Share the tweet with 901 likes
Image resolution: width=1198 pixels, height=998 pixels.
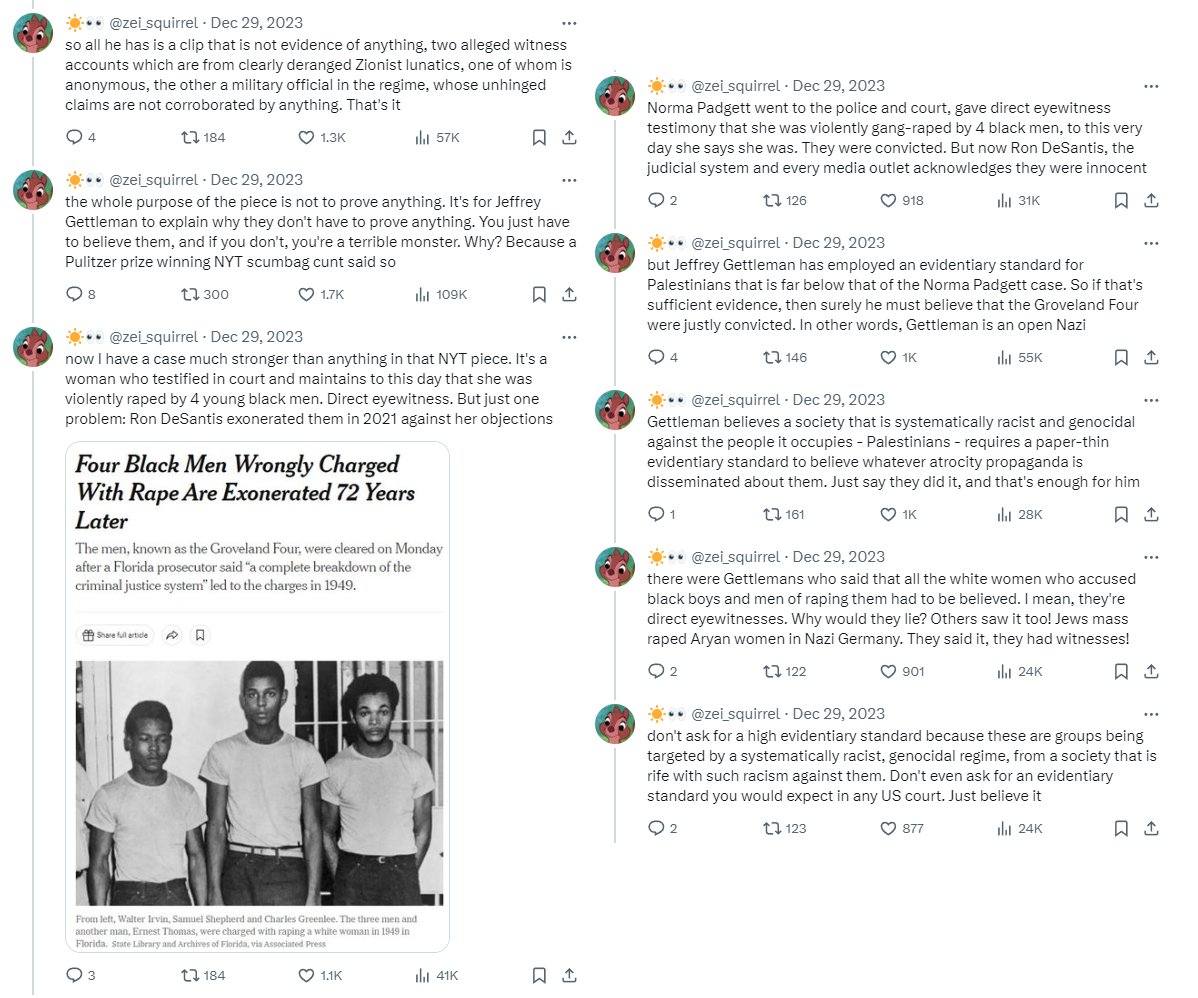click(x=1151, y=671)
